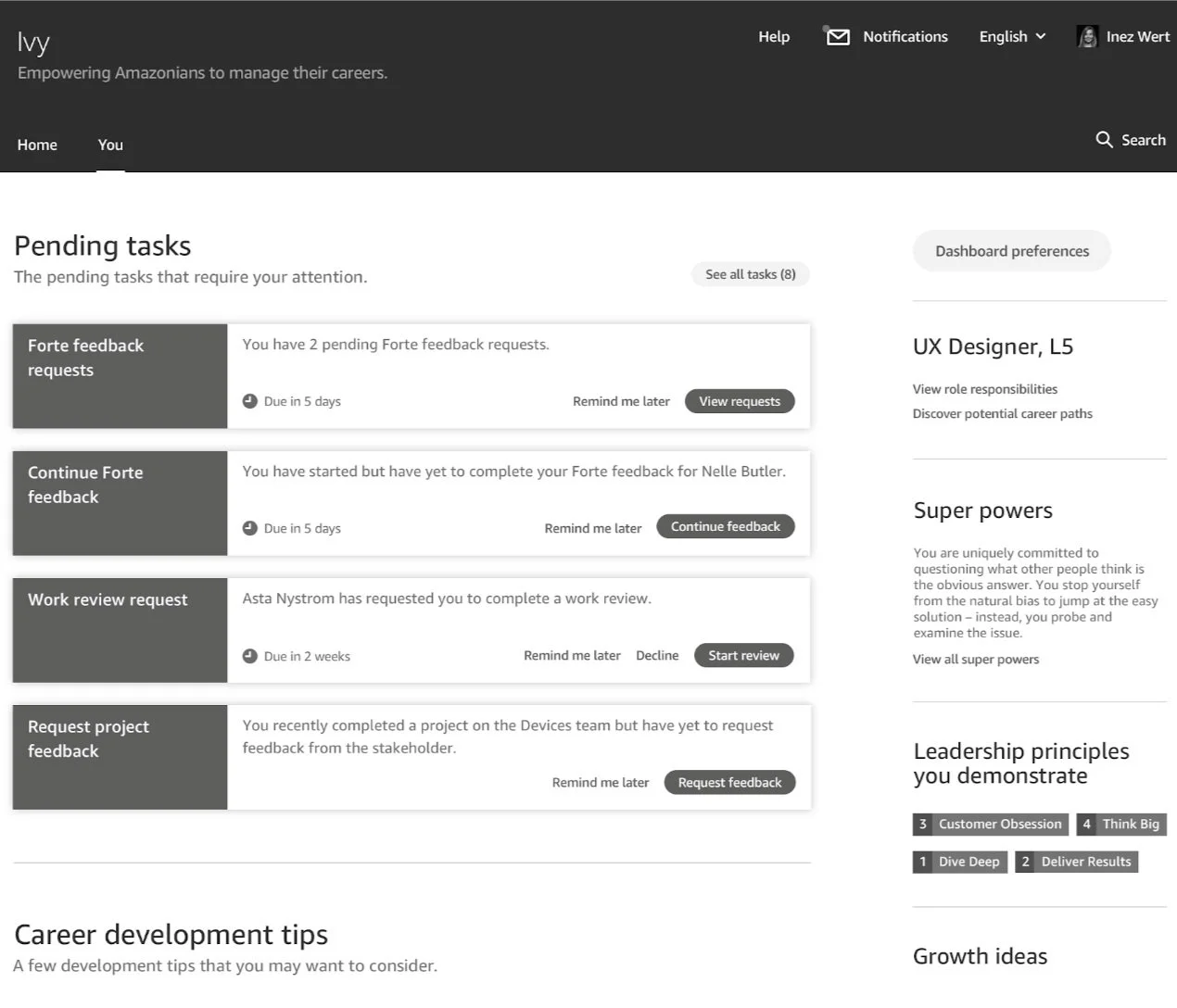
Task: Click the Notifications envelope icon
Action: pos(838,37)
